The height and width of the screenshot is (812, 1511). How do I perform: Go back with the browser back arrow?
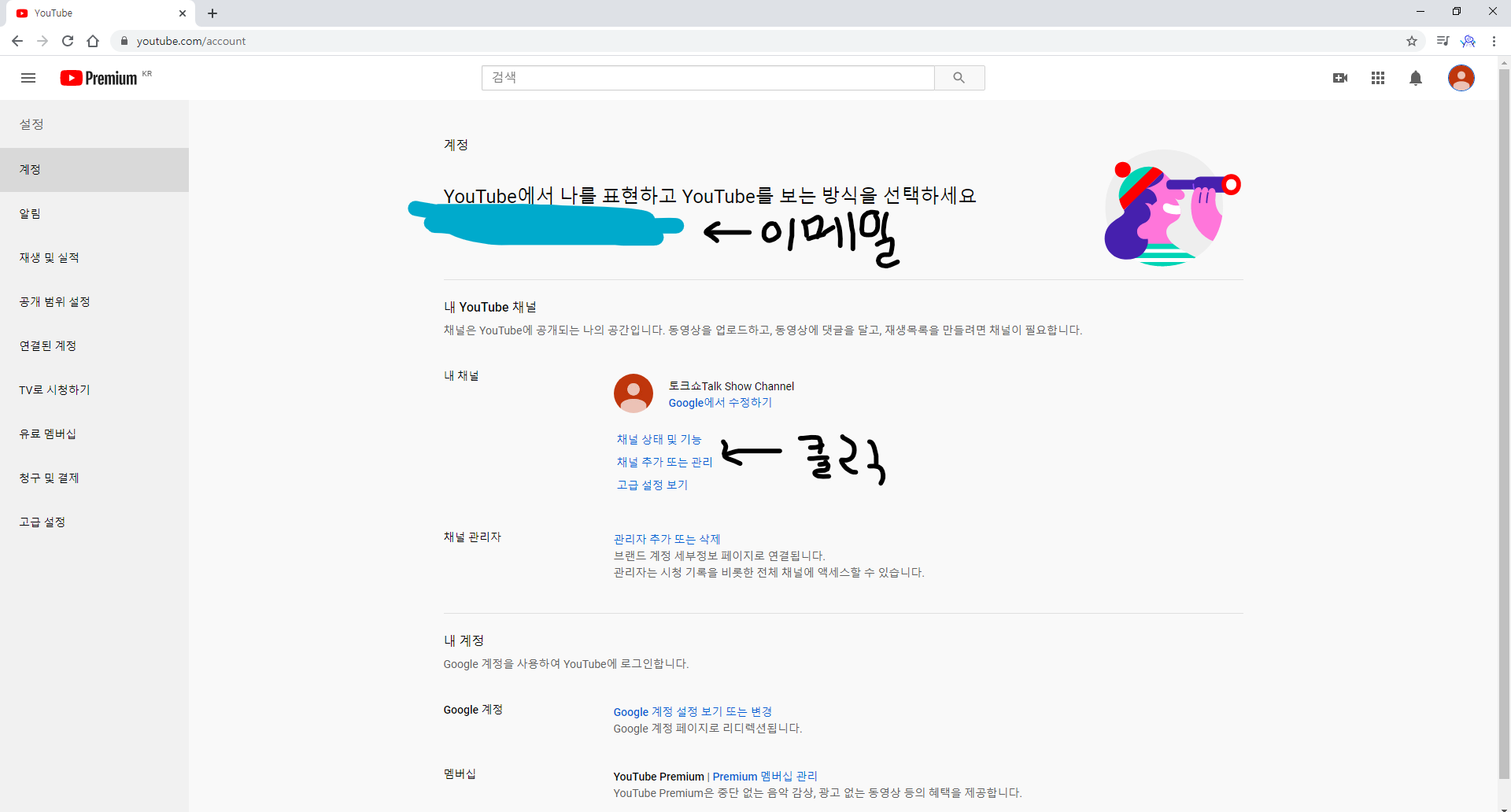click(x=17, y=41)
